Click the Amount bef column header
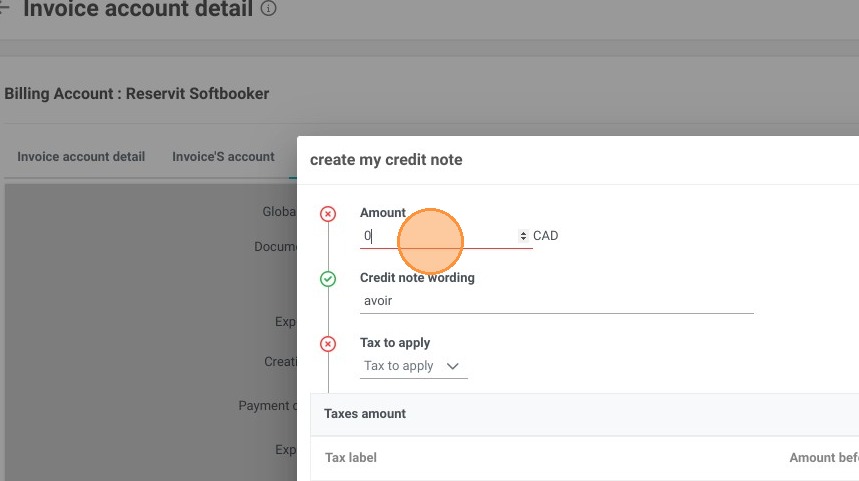859x481 pixels. [824, 457]
